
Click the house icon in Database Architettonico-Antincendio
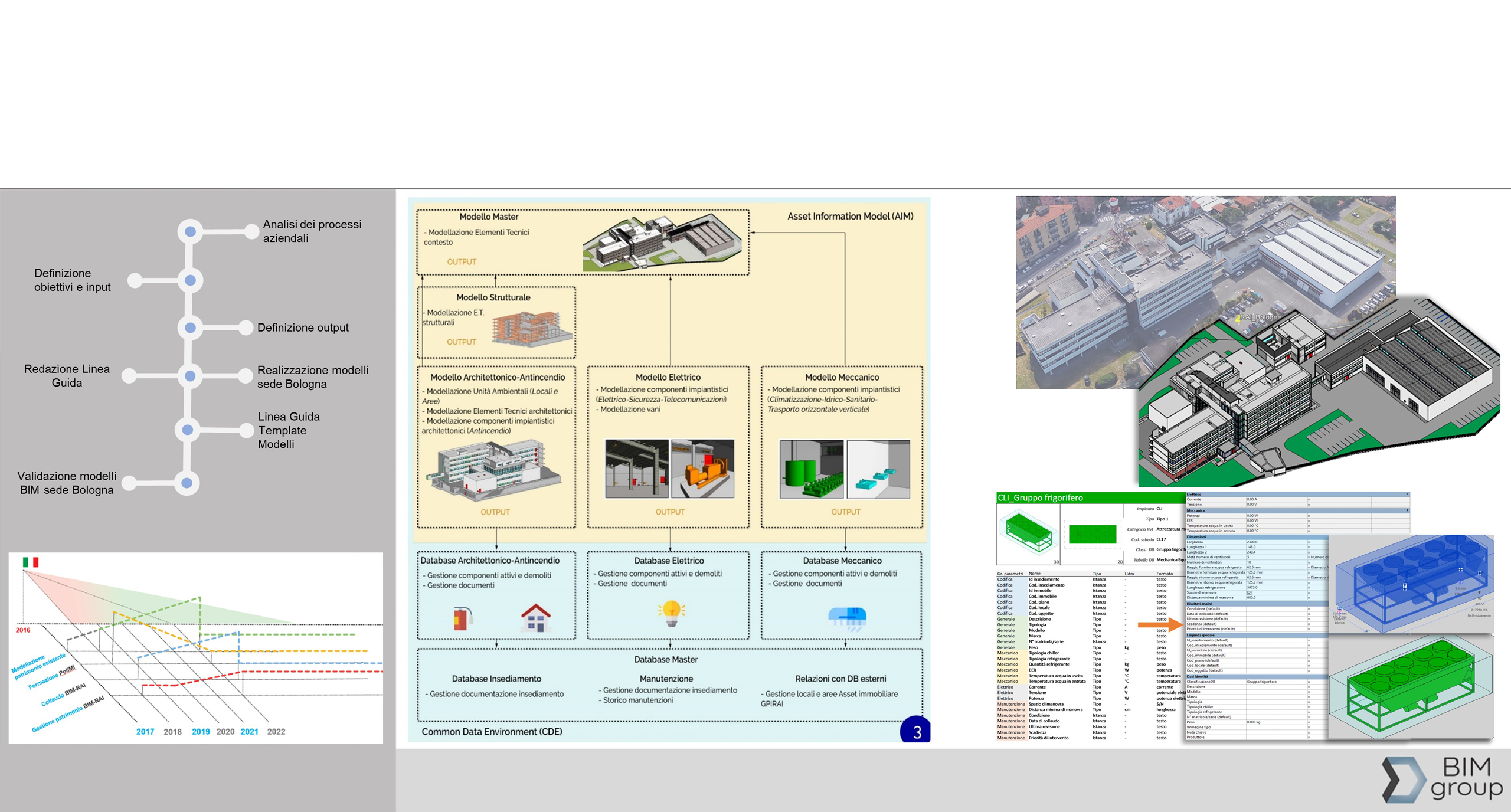[536, 618]
